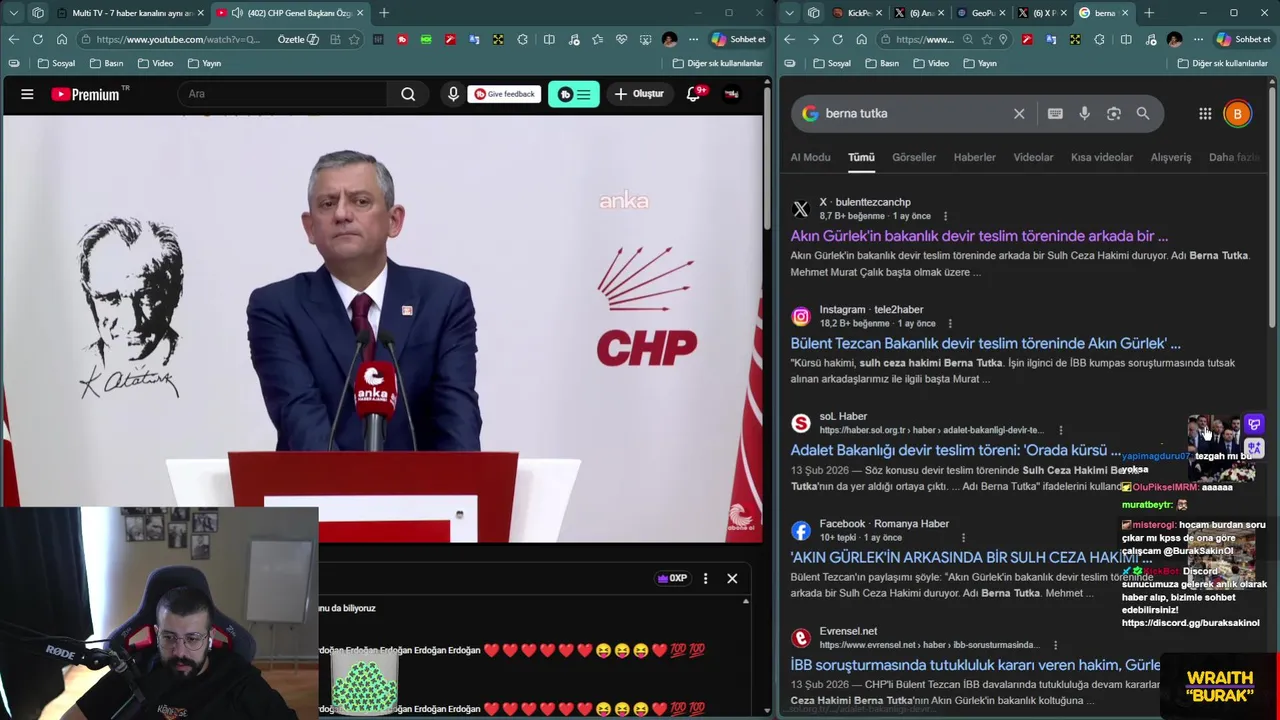1280x720 pixels.
Task: Open YouTube guide hamburger menu
Action: point(27,94)
